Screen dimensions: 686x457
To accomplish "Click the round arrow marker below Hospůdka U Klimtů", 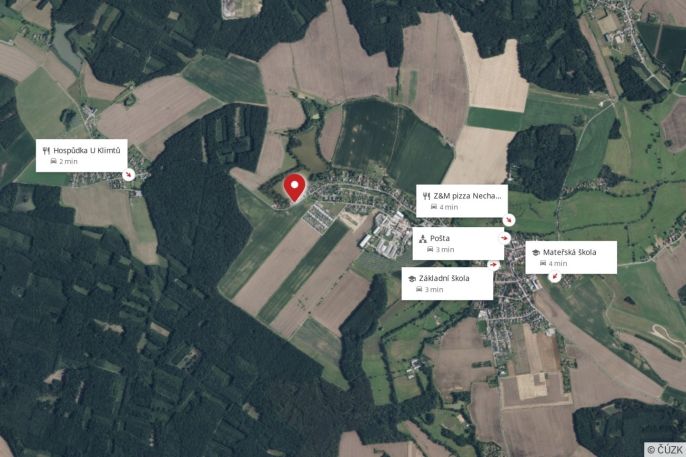I will (128, 174).
